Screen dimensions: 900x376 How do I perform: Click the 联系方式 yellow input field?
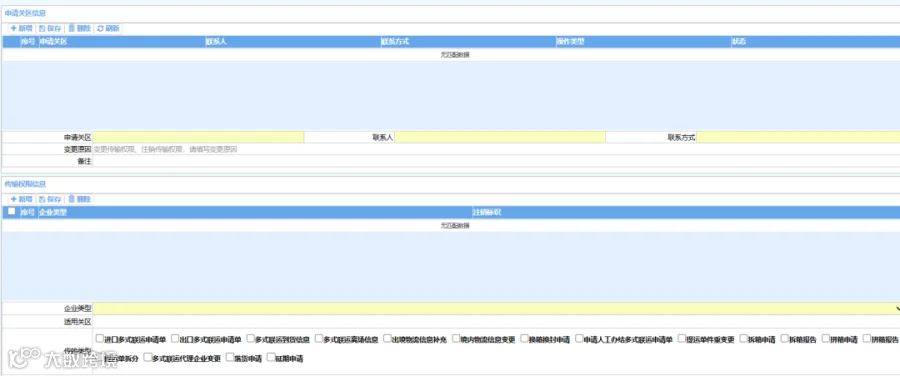(x=798, y=137)
